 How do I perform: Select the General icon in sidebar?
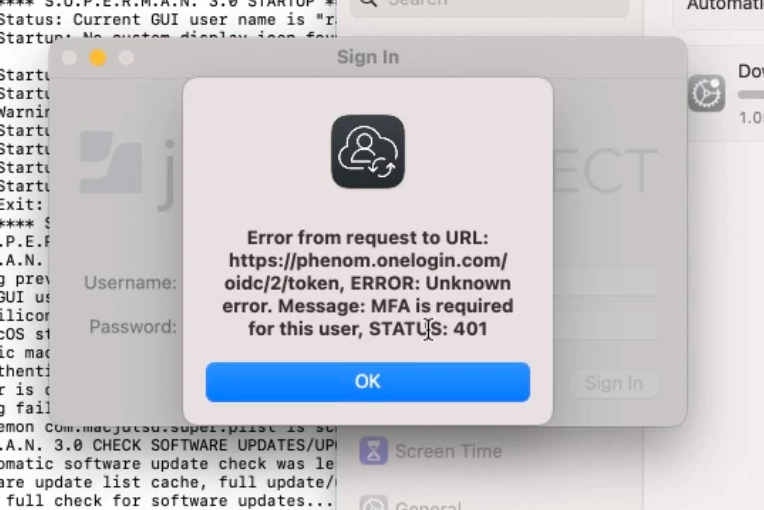(x=374, y=504)
